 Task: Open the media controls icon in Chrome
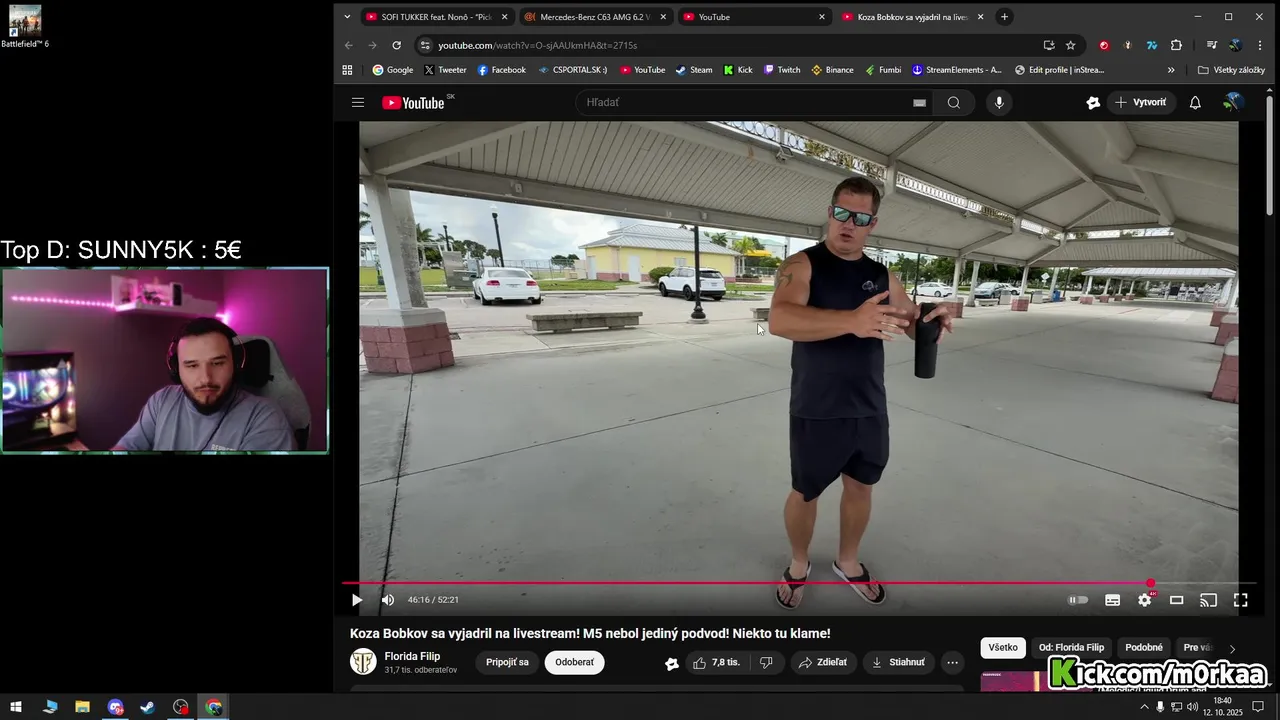point(1211,45)
